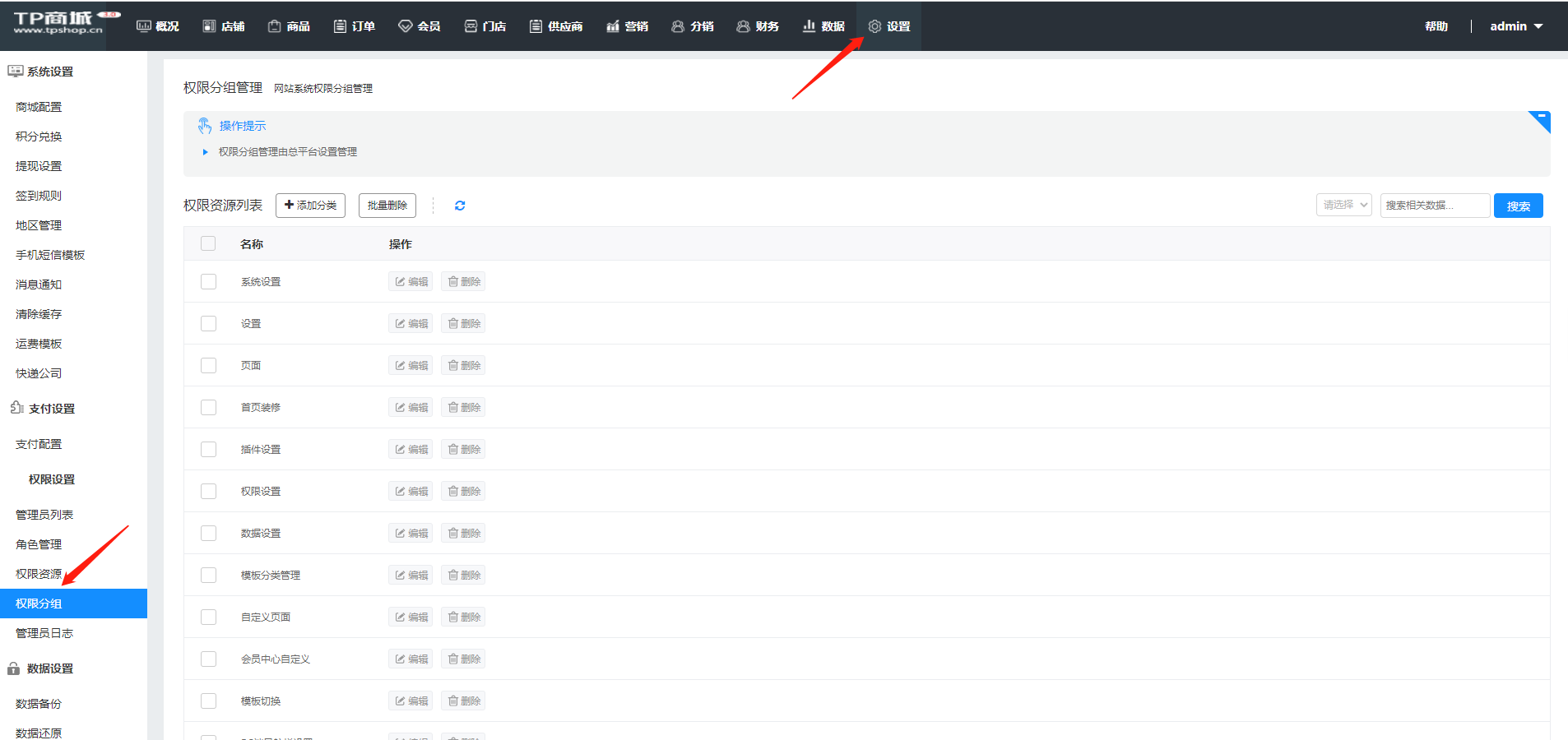
Task: Check the 页面 row checkbox
Action: tap(208, 366)
